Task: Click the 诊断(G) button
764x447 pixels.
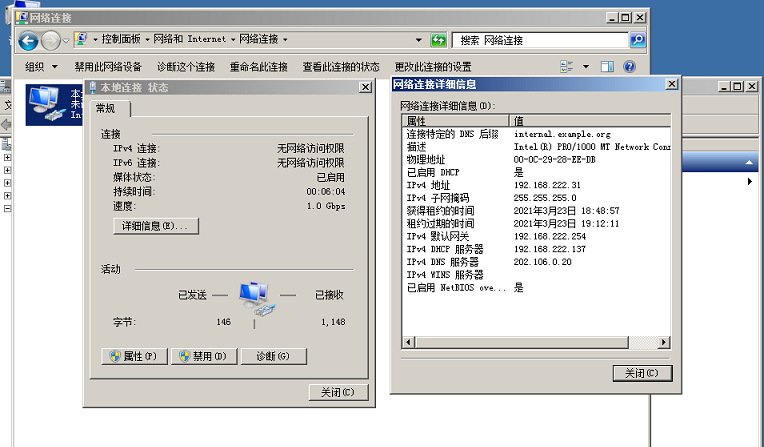Action: 273,356
